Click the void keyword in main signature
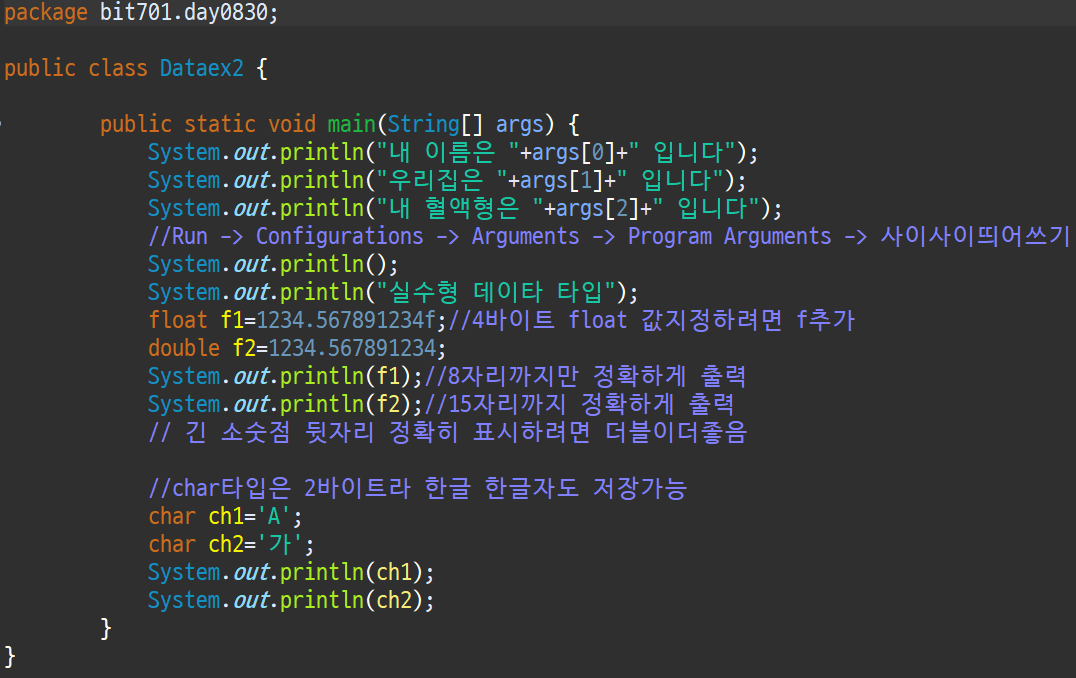 (x=292, y=124)
